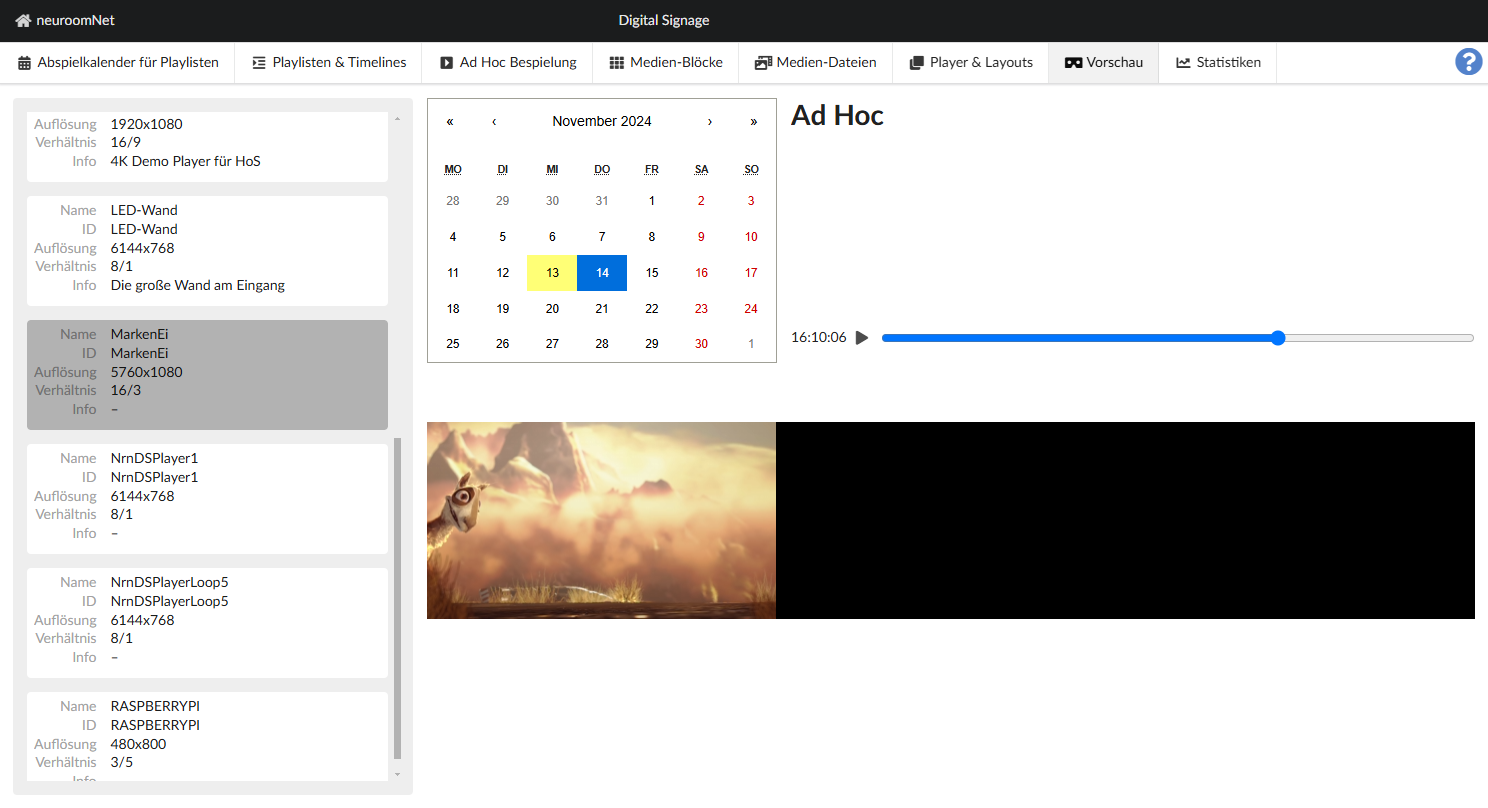Viewport: 1488px width, 808px height.
Task: Jump back a year with double arrow
Action: (x=450, y=122)
